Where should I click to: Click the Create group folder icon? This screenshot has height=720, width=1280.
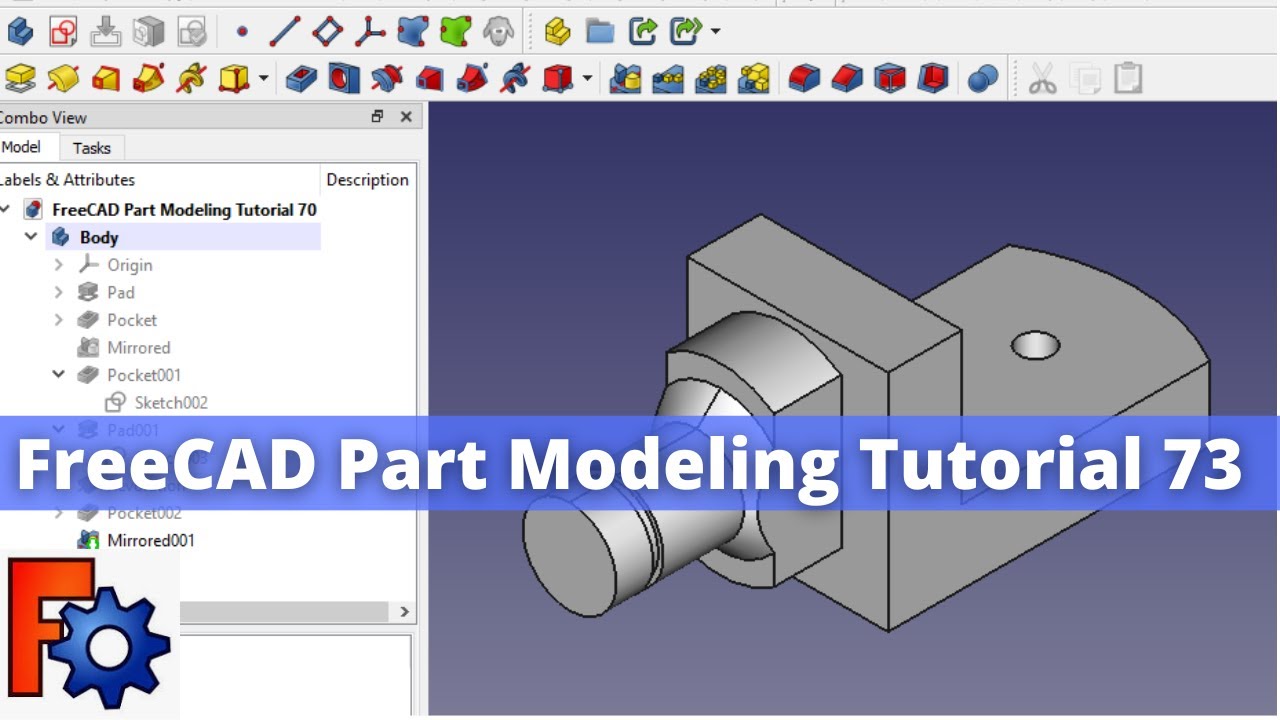(x=600, y=32)
